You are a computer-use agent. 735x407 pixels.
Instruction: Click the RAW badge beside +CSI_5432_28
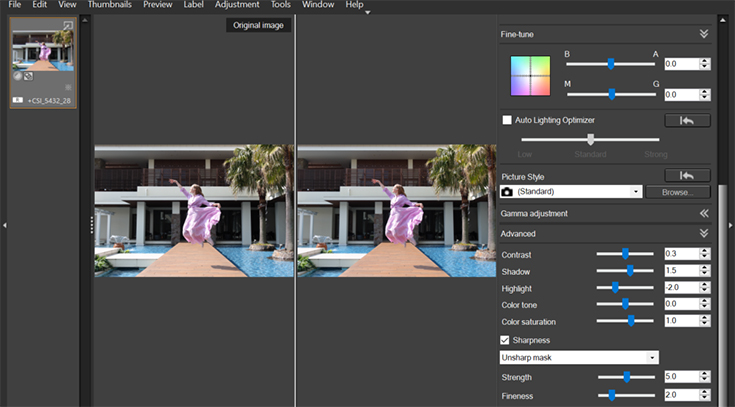click(18, 100)
